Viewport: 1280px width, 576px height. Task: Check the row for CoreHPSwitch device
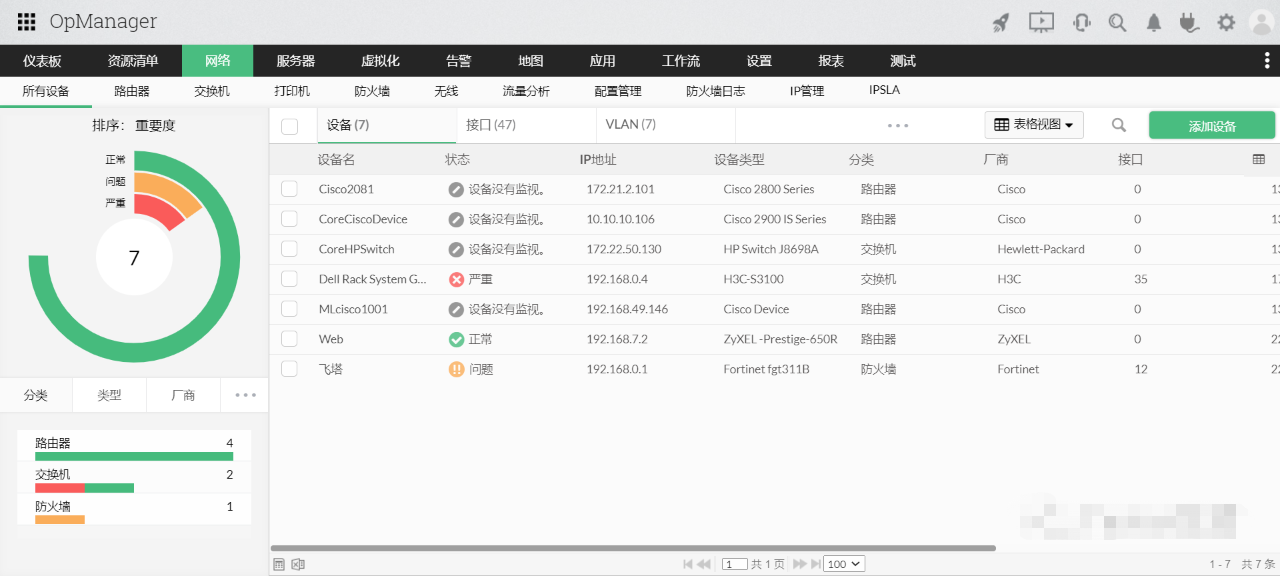[289, 249]
